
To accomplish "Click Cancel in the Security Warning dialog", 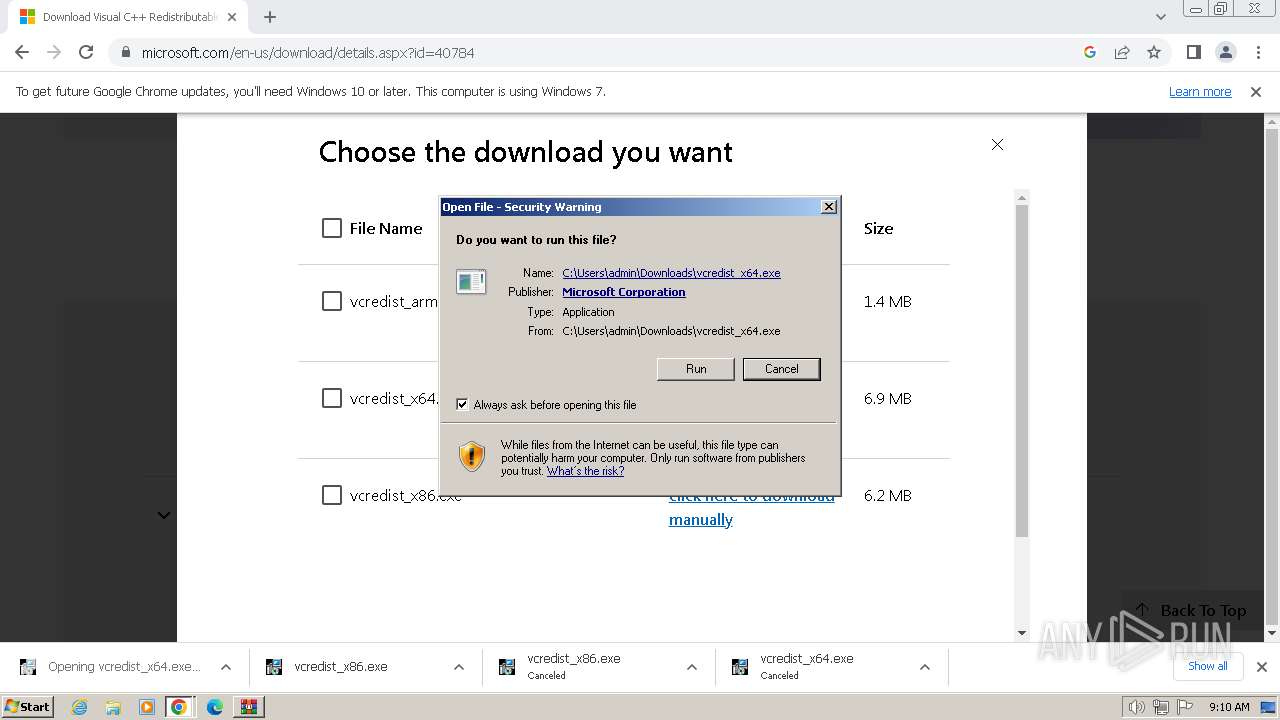I will (x=782, y=369).
